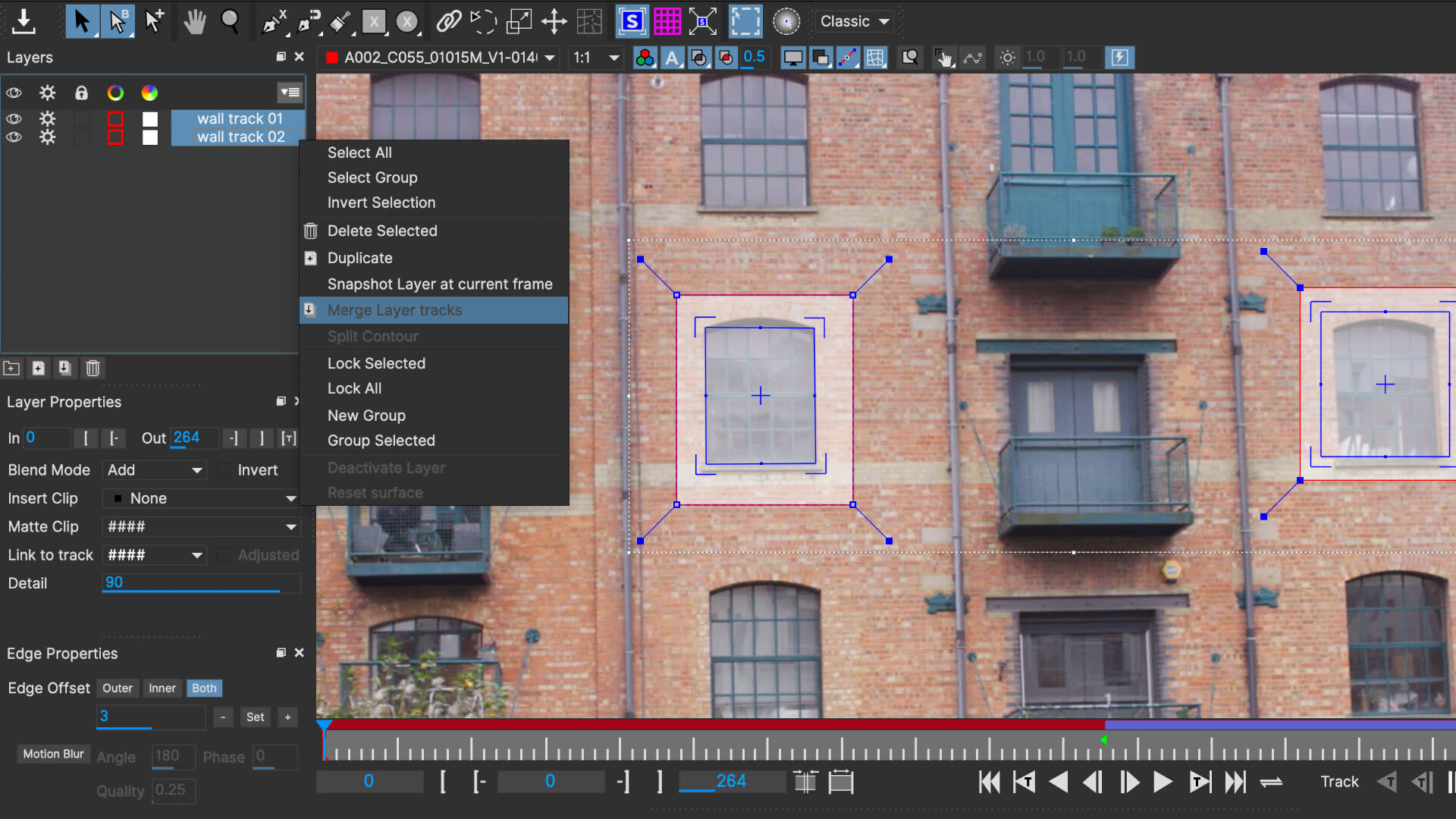Toggle visibility of wall track 02 layer

(x=14, y=137)
